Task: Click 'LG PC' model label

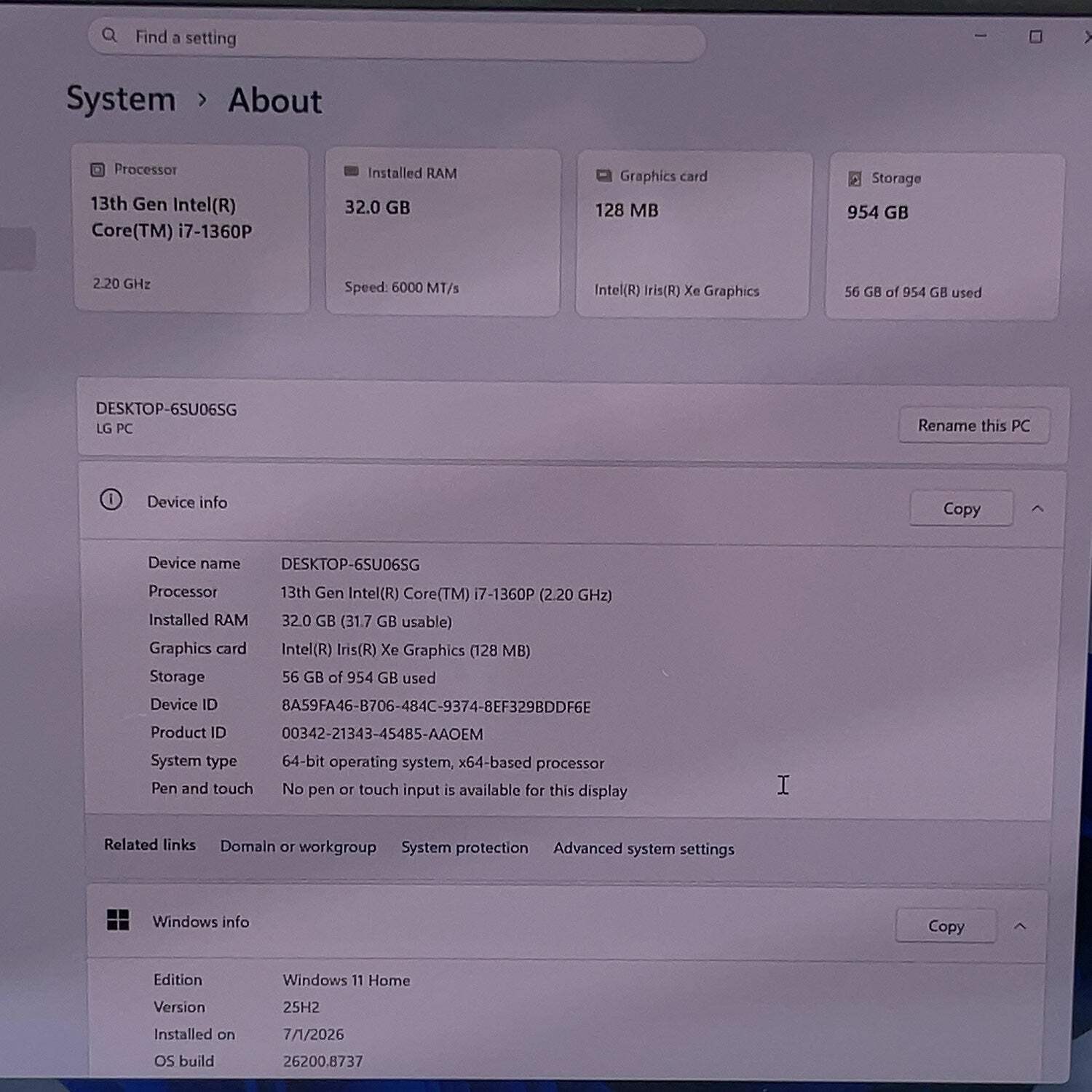Action: [x=114, y=429]
